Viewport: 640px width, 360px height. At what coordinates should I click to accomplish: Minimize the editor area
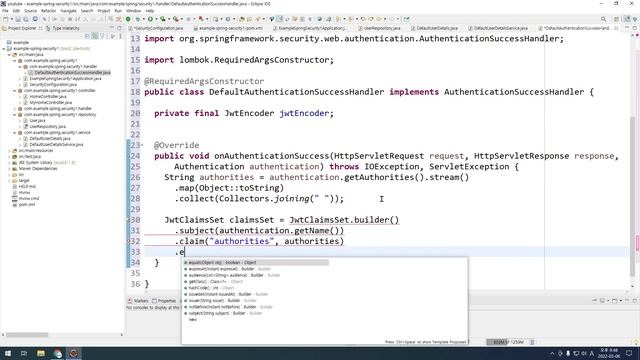coord(627,28)
